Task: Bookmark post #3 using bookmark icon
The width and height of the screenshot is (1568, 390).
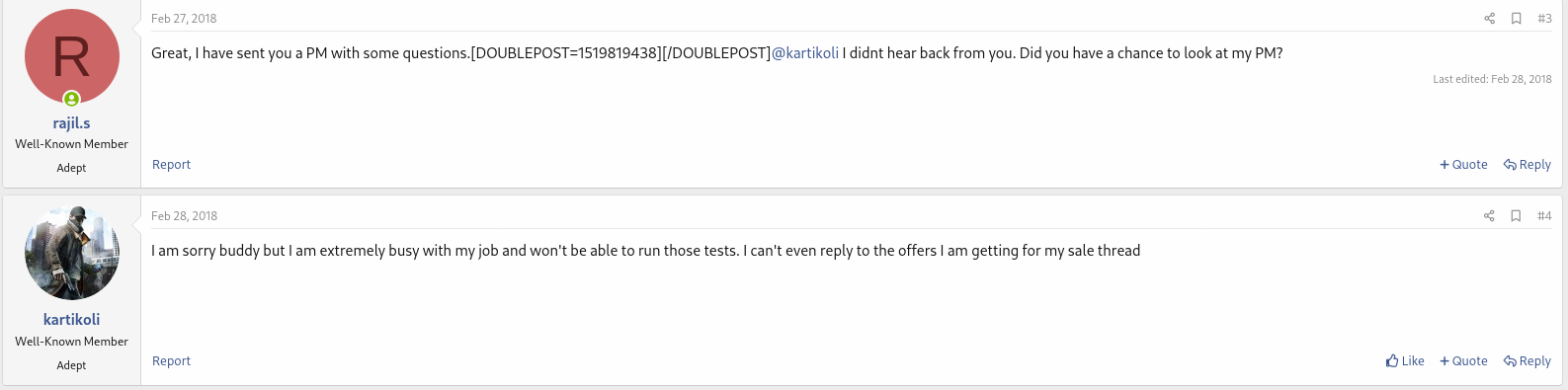Action: click(x=1516, y=19)
